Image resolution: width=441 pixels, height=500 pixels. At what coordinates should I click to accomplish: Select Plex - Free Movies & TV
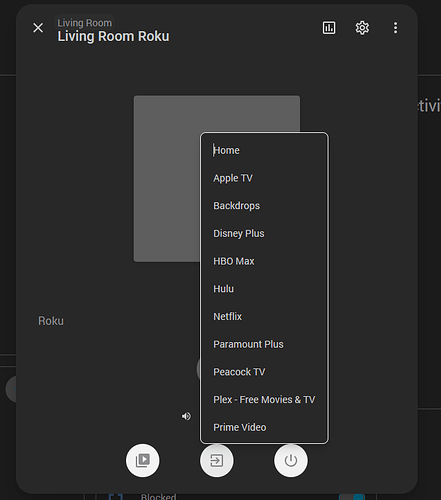pos(264,399)
